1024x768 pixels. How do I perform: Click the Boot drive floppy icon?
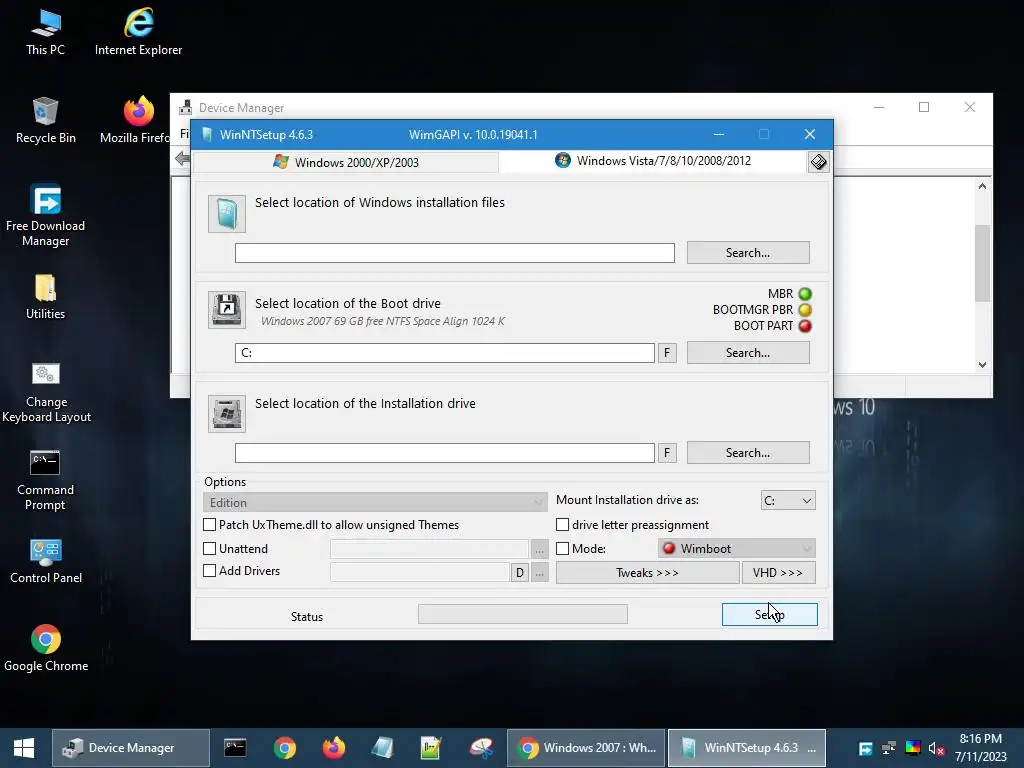coord(227,309)
